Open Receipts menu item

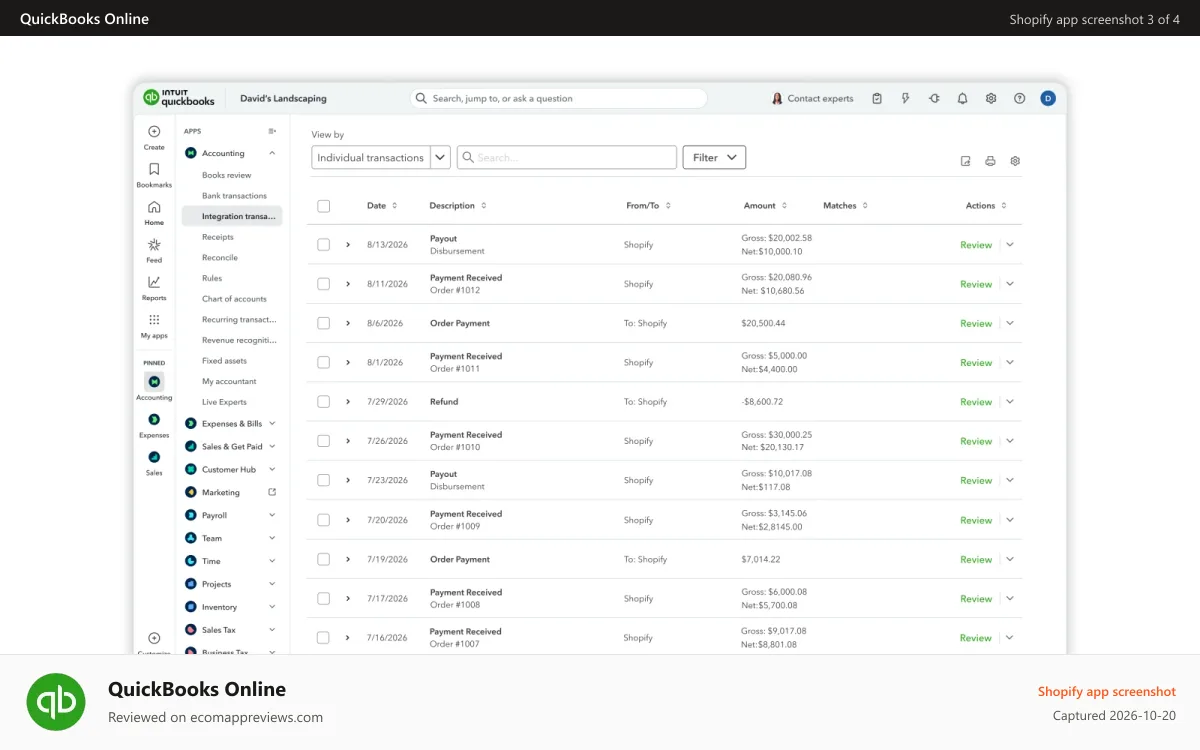point(217,237)
